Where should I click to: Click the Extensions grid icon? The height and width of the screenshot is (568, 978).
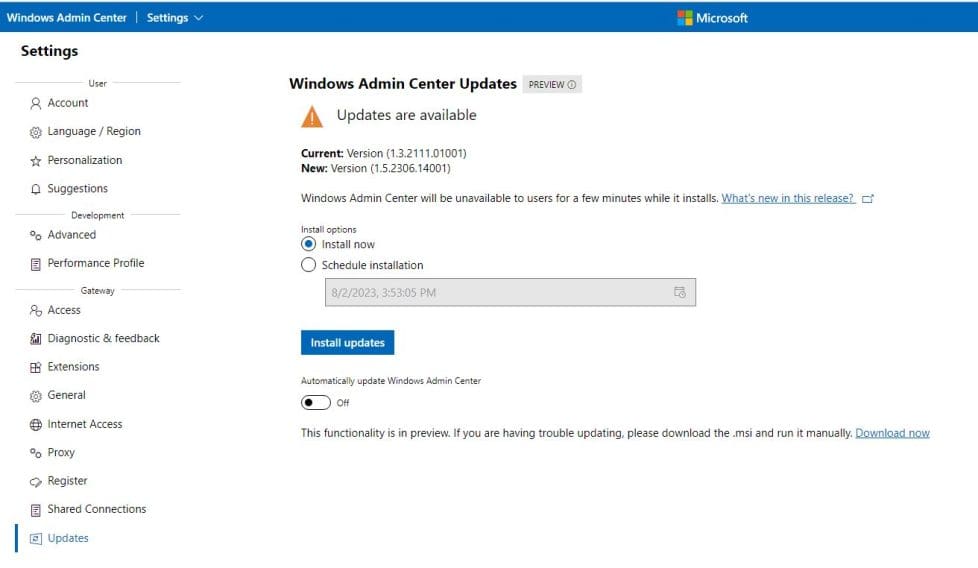[x=36, y=367]
